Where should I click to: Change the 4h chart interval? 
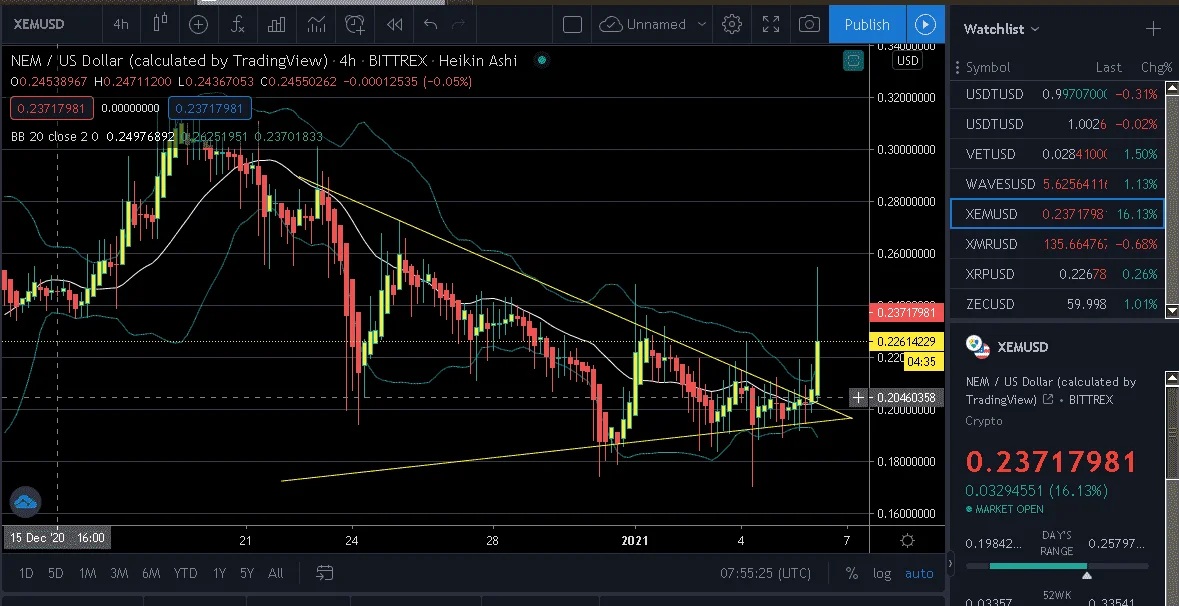click(120, 24)
